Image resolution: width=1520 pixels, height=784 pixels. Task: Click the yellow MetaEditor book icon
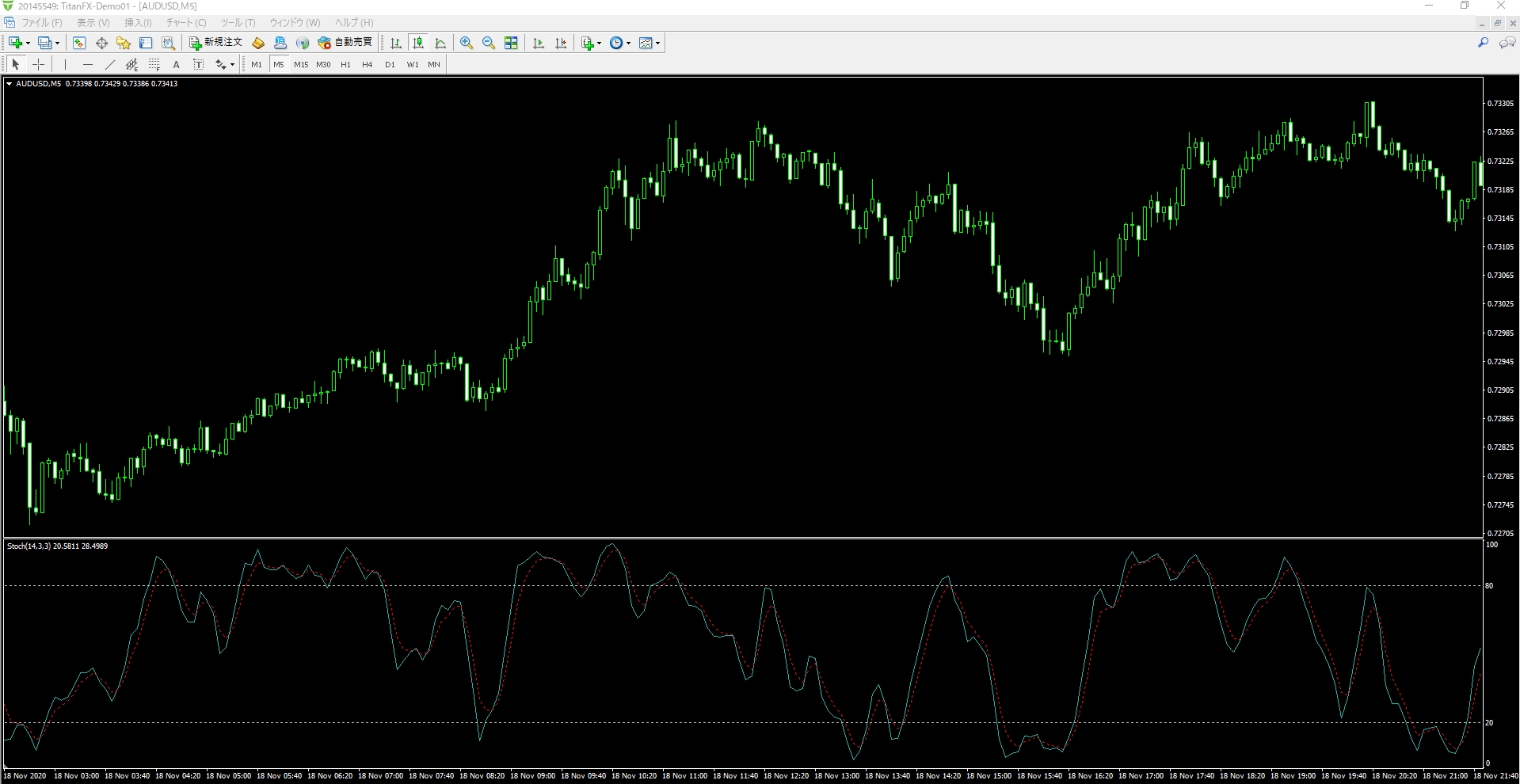[258, 43]
